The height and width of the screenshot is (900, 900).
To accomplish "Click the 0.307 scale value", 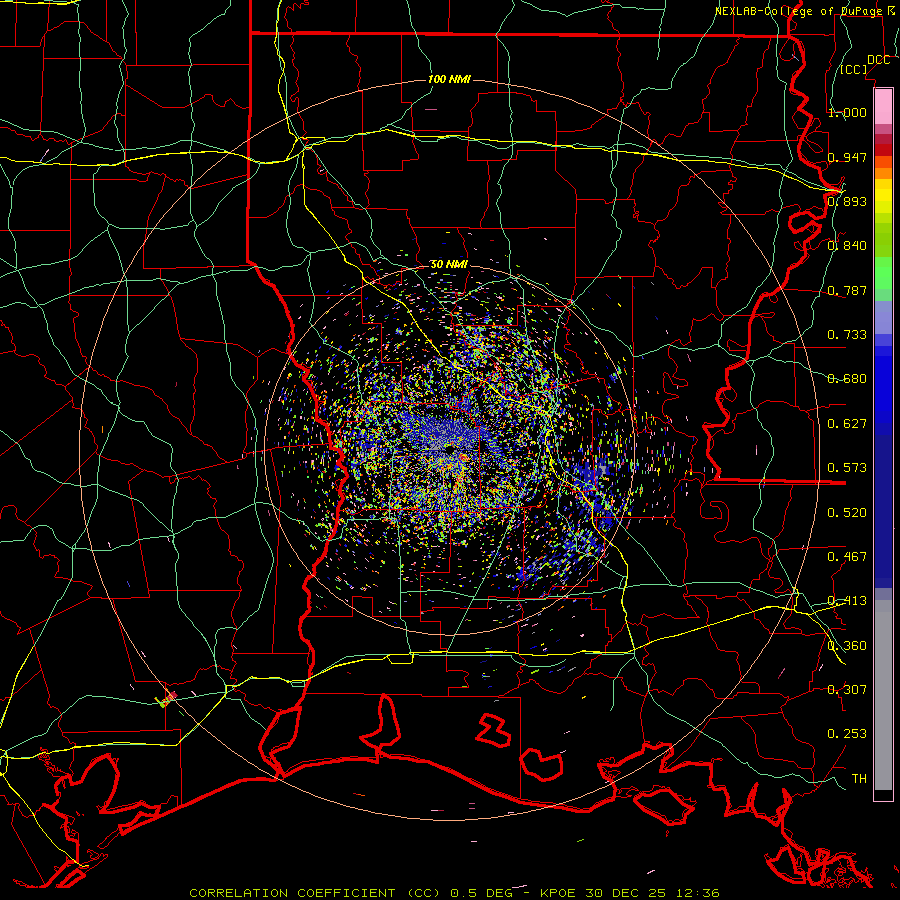I will point(847,690).
